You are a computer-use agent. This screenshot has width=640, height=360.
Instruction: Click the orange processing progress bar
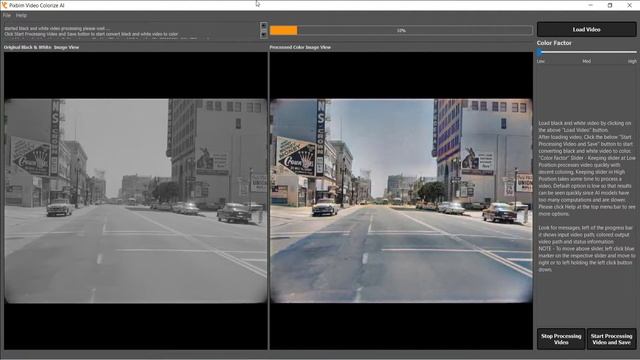[401, 31]
